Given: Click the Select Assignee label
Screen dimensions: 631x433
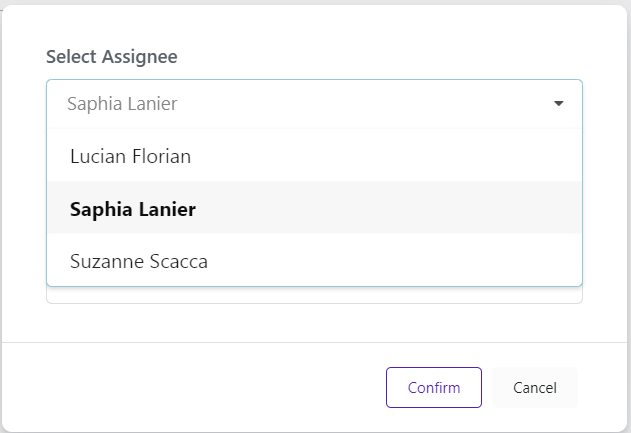Looking at the screenshot, I should point(112,57).
